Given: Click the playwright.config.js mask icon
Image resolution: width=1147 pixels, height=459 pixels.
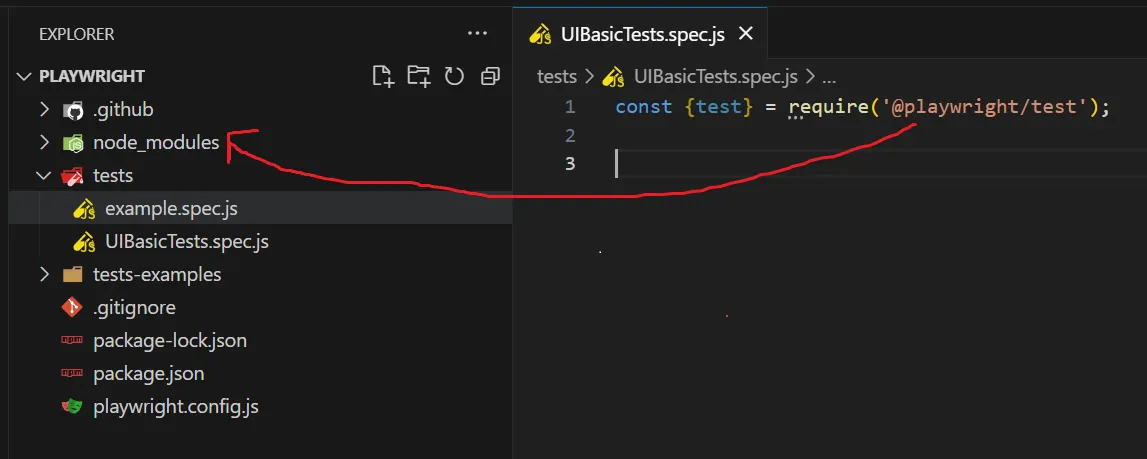Looking at the screenshot, I should click(72, 406).
